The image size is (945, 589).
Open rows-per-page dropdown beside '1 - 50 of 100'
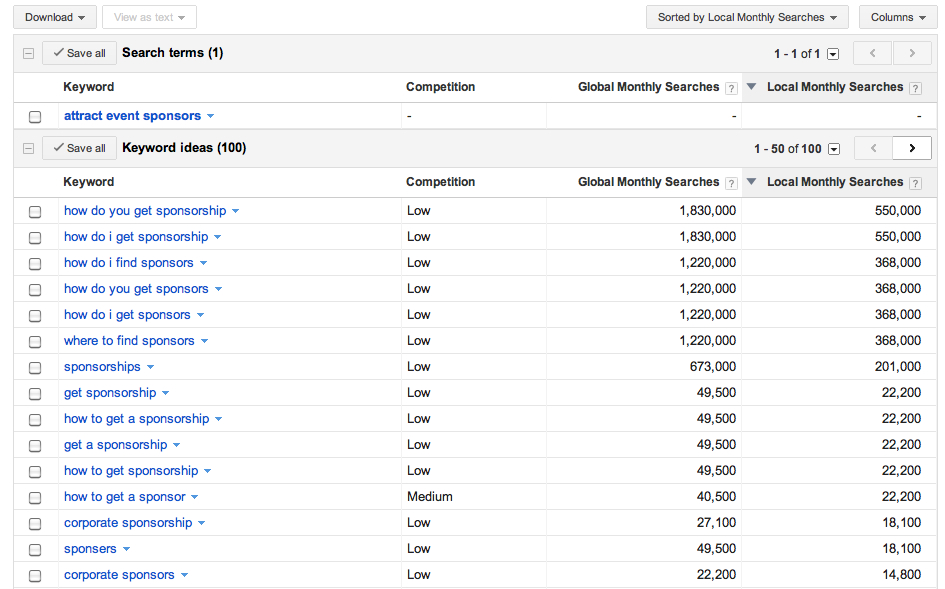click(x=834, y=149)
